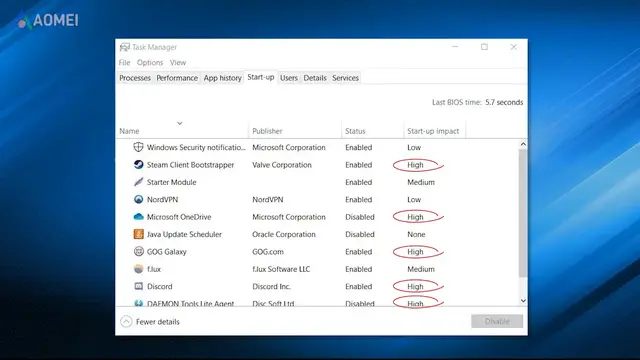640x360 pixels.
Task: Click the DAEMON Tools Lite Agent icon
Action: click(x=138, y=303)
